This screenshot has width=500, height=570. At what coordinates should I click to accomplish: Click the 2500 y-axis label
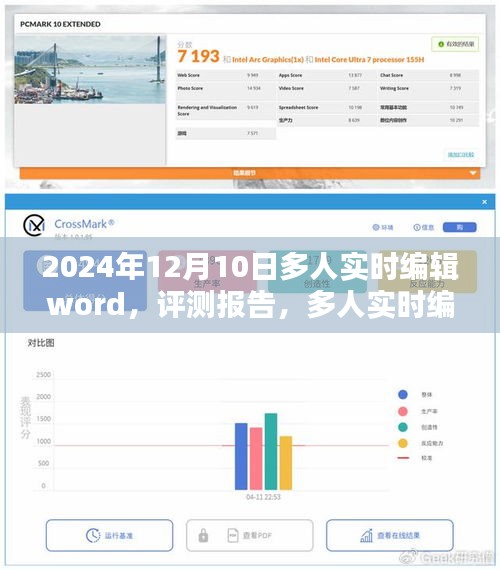43,374
